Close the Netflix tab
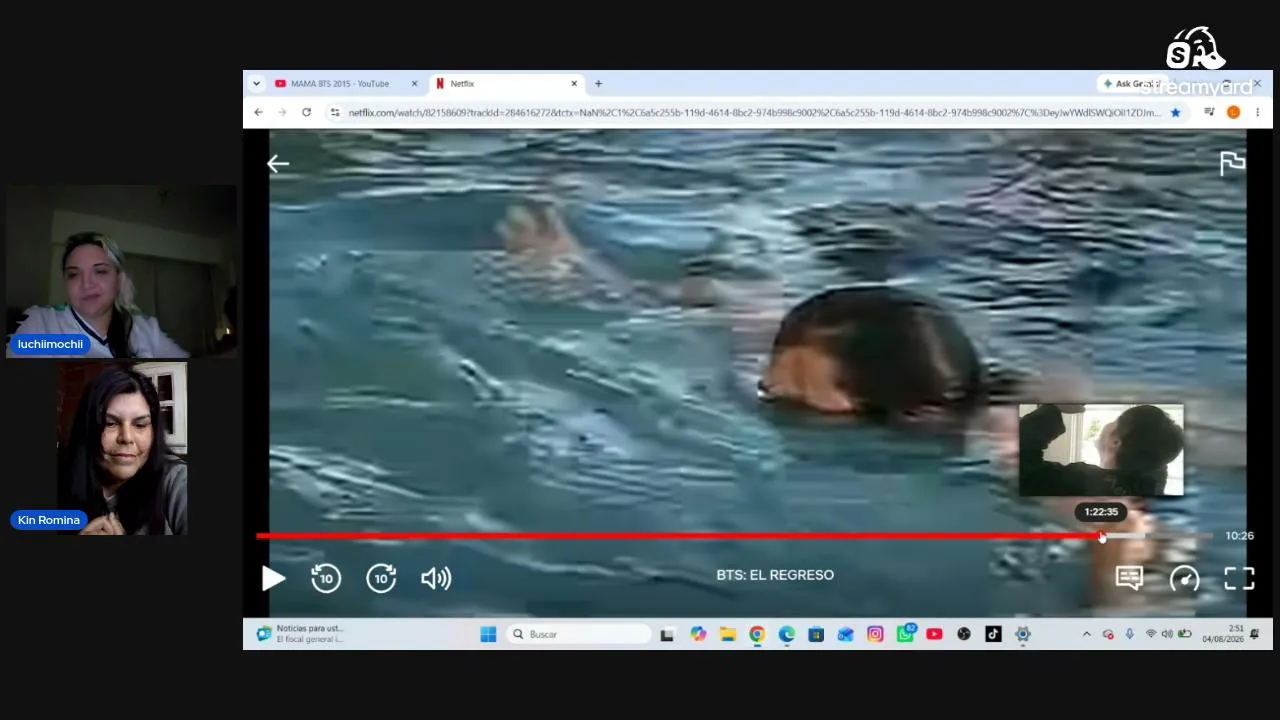The image size is (1280, 720). 574,84
